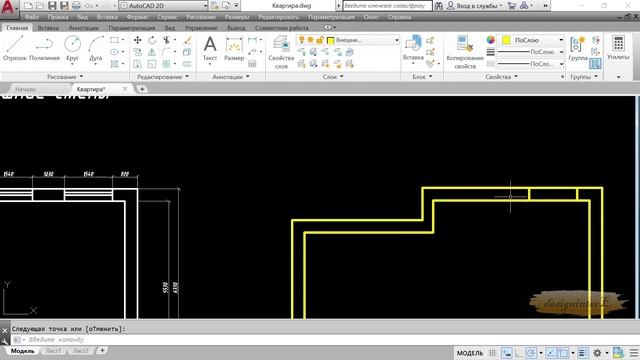This screenshot has height=360, width=640.
Task: Toggle the grid display in status bar
Action: click(x=493, y=353)
